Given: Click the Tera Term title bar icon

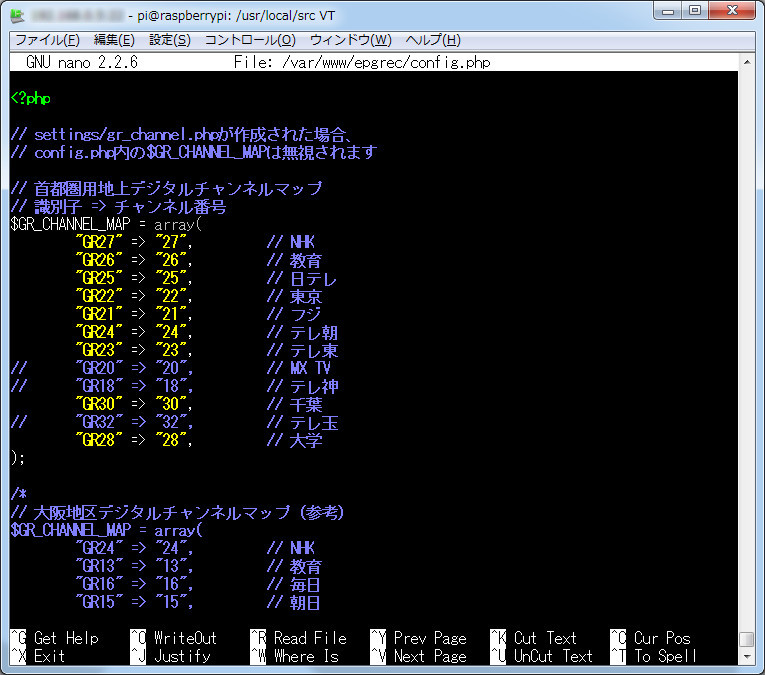Looking at the screenshot, I should point(18,16).
